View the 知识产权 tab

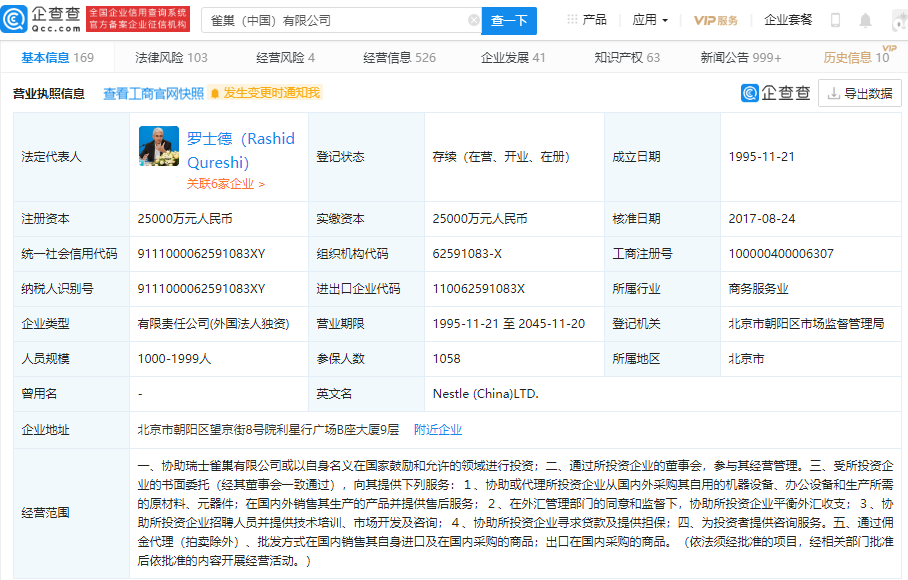pos(627,57)
